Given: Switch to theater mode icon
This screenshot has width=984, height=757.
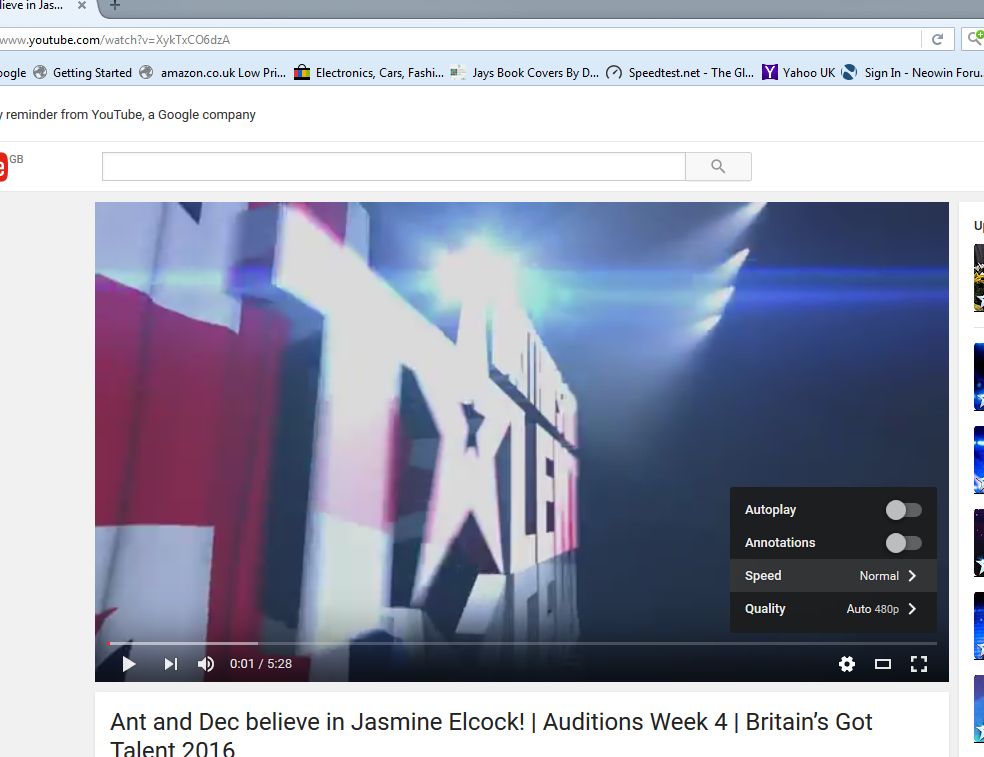Looking at the screenshot, I should click(x=883, y=664).
